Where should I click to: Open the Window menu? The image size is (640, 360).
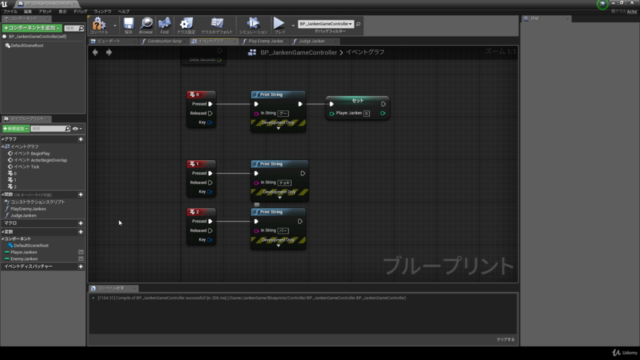click(x=102, y=11)
